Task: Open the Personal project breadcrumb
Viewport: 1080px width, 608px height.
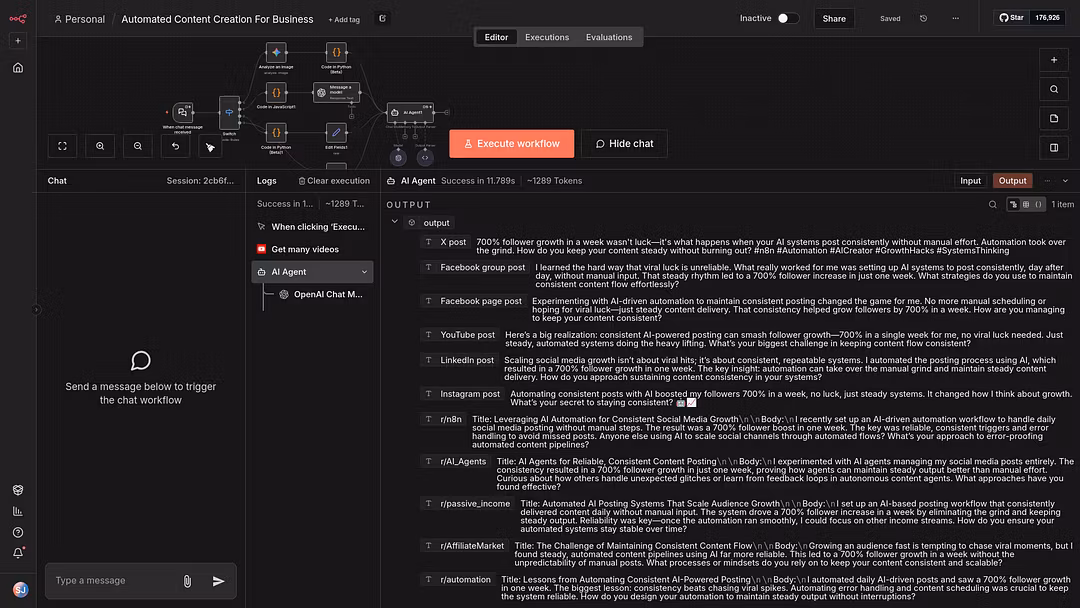Action: pos(79,19)
